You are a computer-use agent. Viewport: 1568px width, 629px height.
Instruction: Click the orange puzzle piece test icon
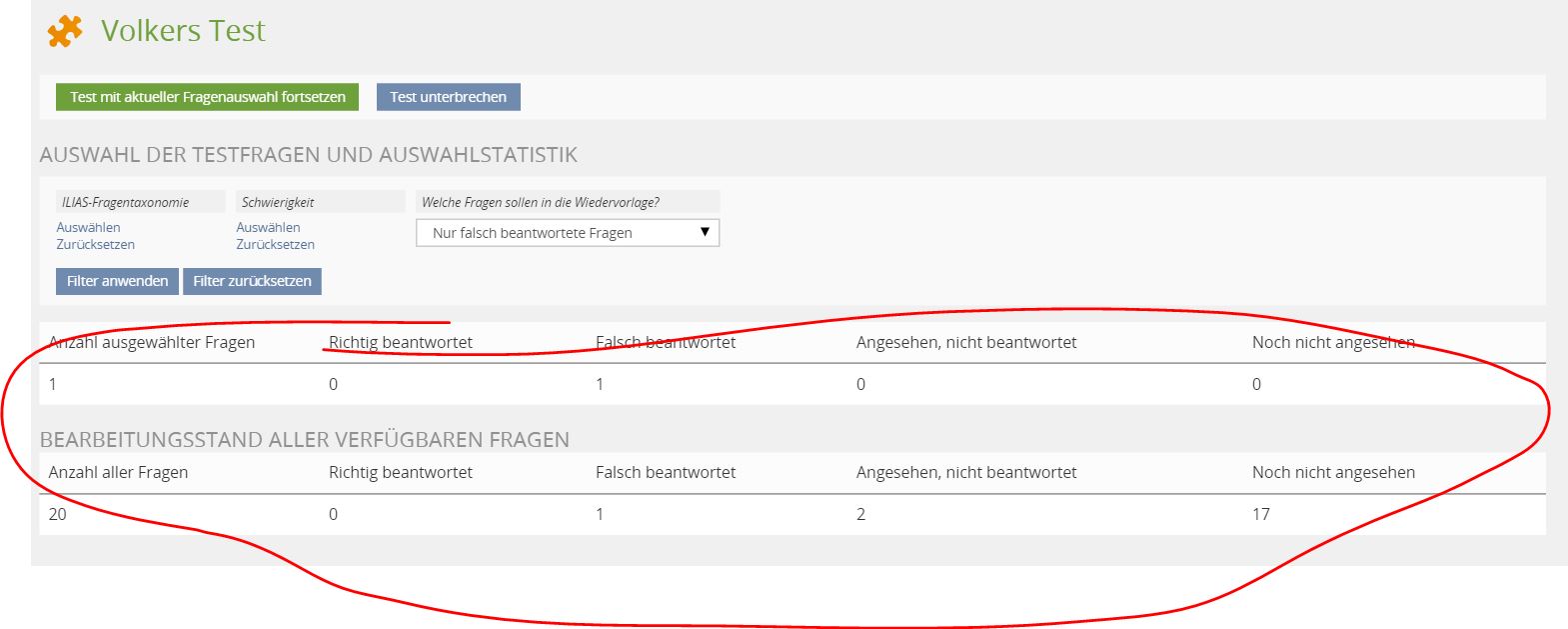tap(65, 31)
